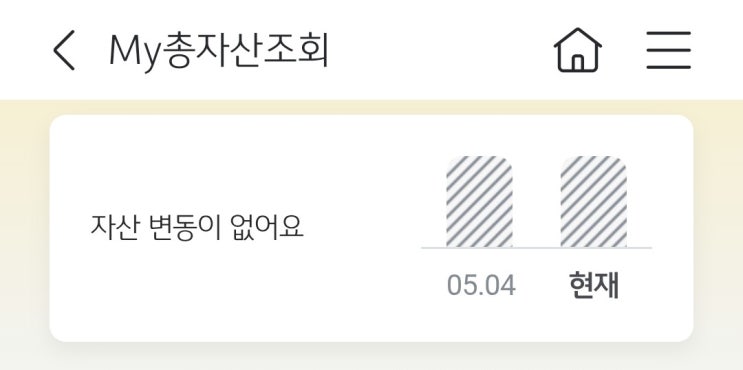Tap the top of the 05.04 bar

pyautogui.click(x=479, y=161)
